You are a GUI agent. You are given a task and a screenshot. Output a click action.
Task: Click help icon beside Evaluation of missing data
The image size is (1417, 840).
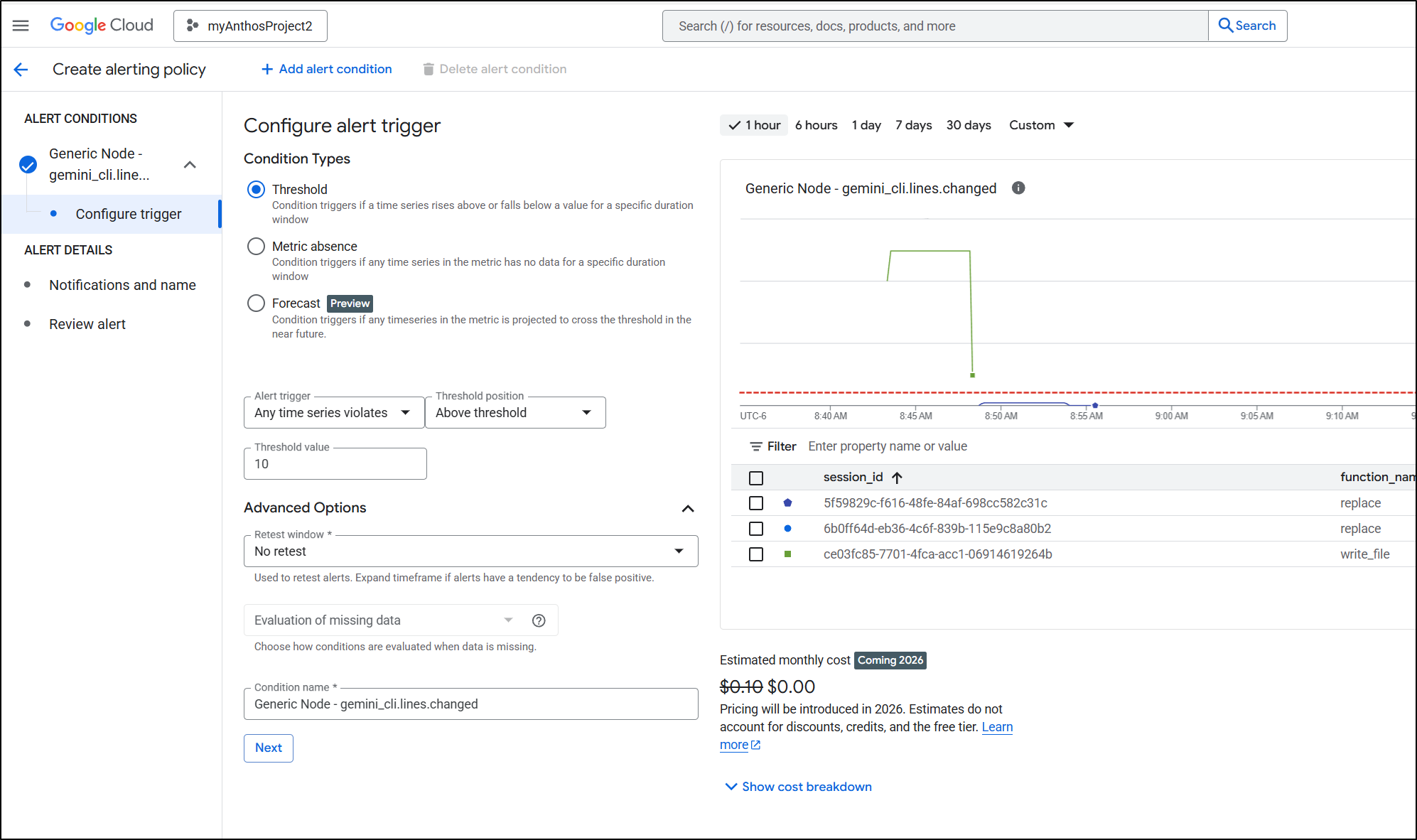pos(539,620)
